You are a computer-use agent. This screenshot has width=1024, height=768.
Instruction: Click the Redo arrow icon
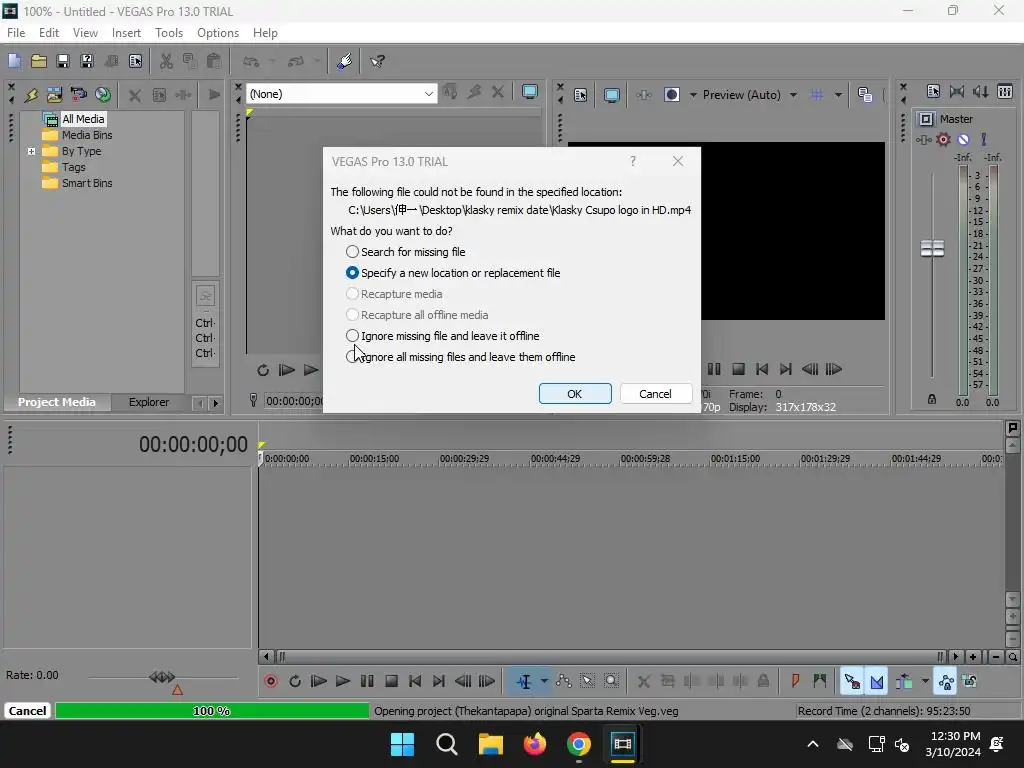(x=296, y=61)
